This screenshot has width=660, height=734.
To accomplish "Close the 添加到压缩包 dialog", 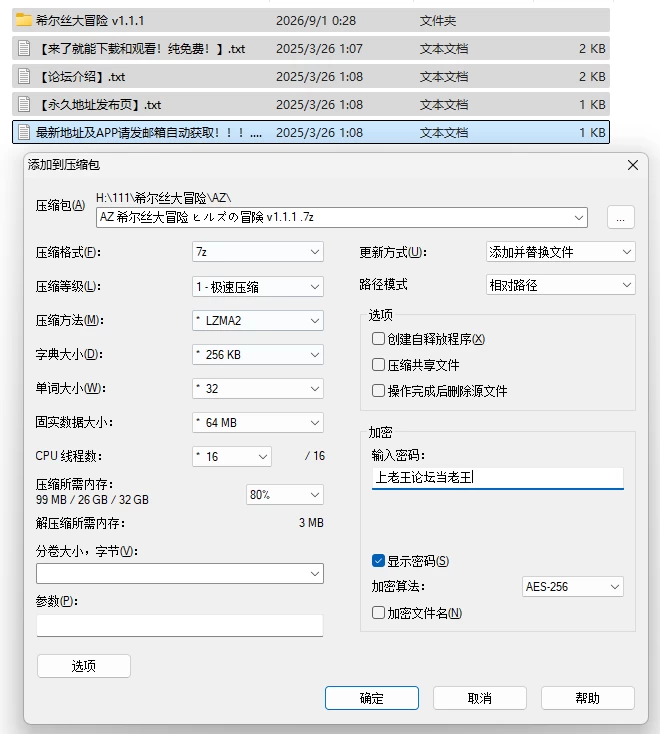I will (x=633, y=165).
